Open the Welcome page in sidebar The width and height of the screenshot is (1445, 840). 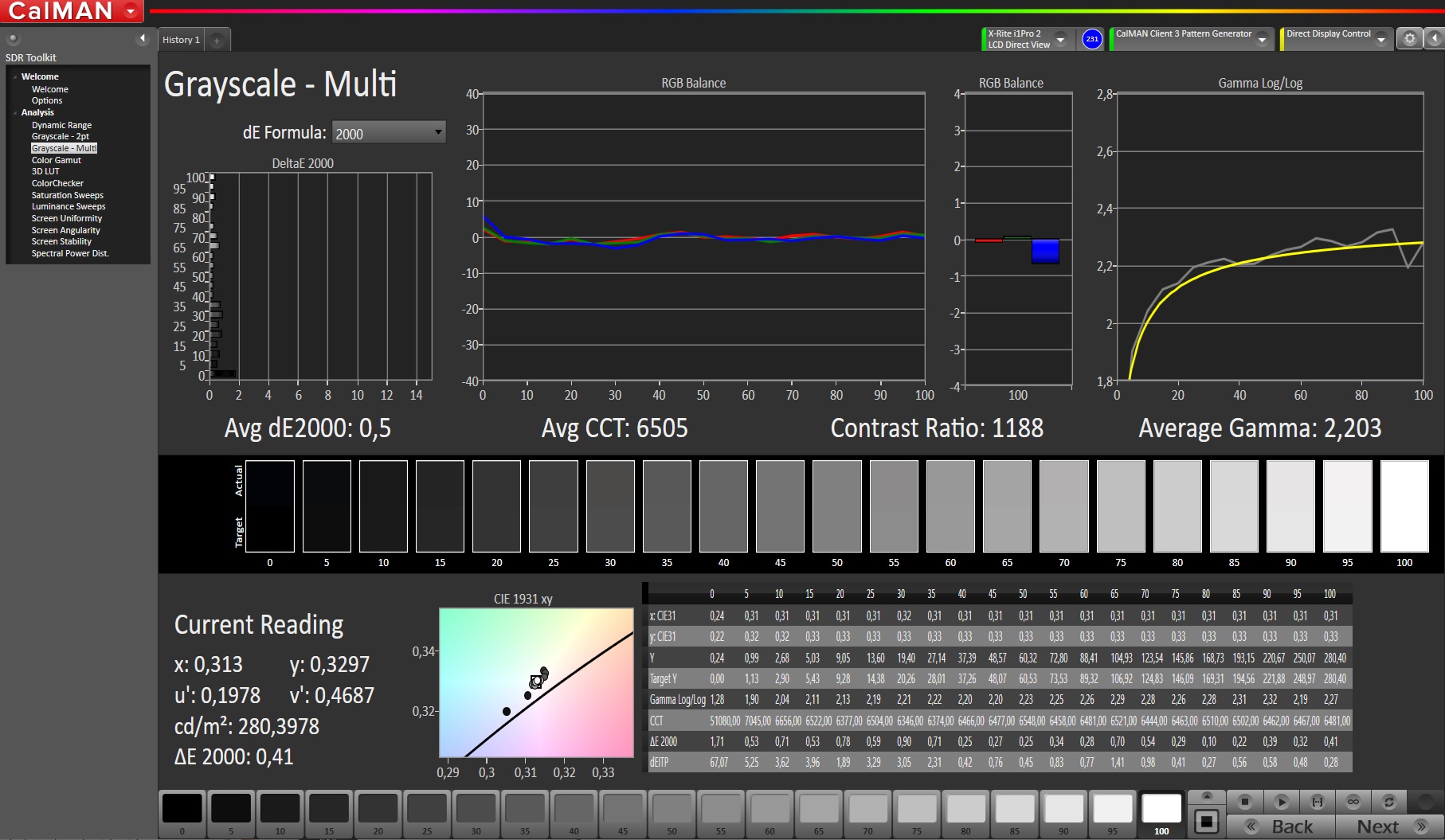[x=49, y=89]
